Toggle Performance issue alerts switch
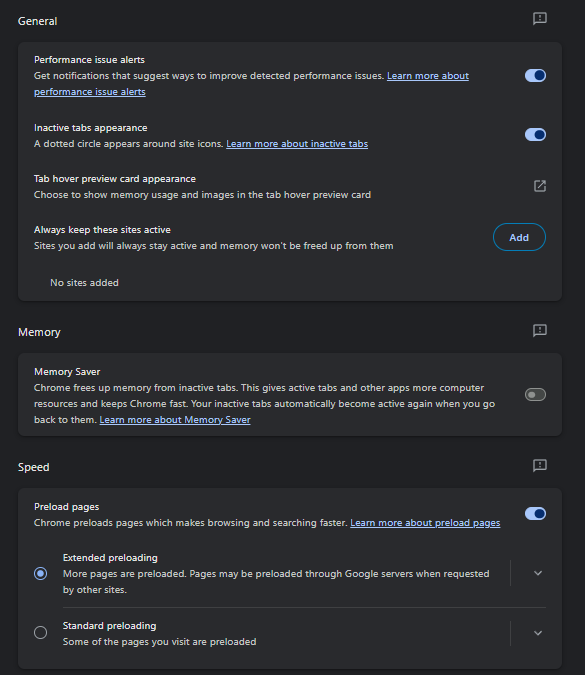The image size is (585, 675). 535,76
